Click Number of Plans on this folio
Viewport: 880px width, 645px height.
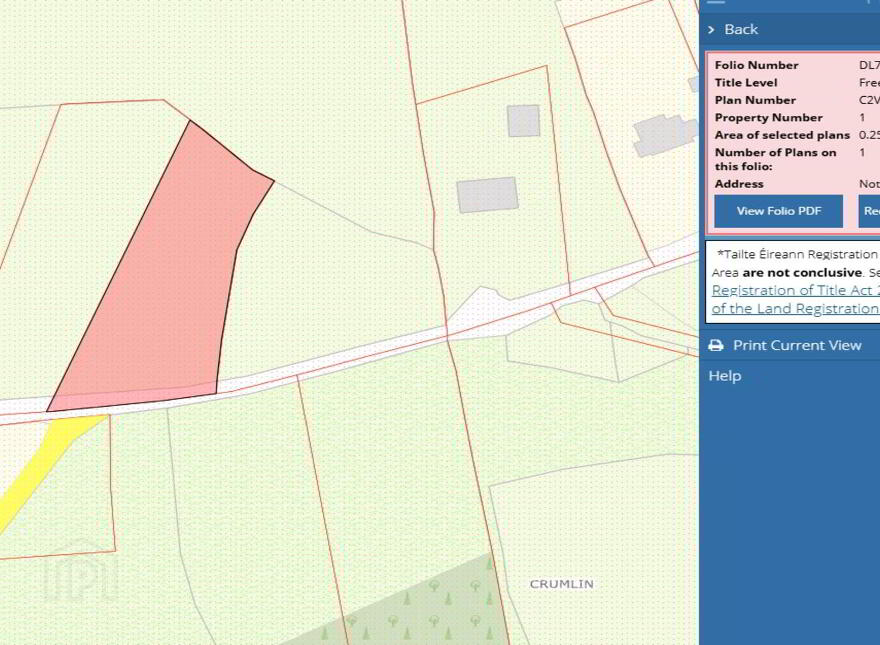pos(775,159)
